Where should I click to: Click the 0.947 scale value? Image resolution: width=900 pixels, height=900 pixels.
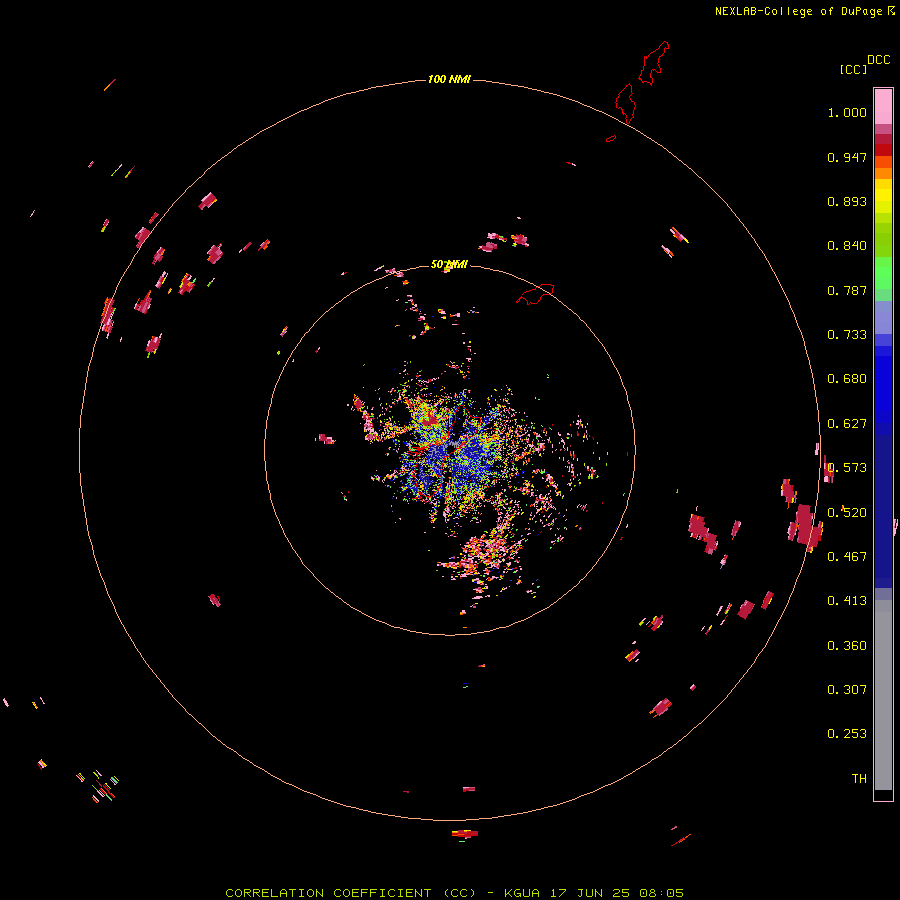[x=847, y=157]
